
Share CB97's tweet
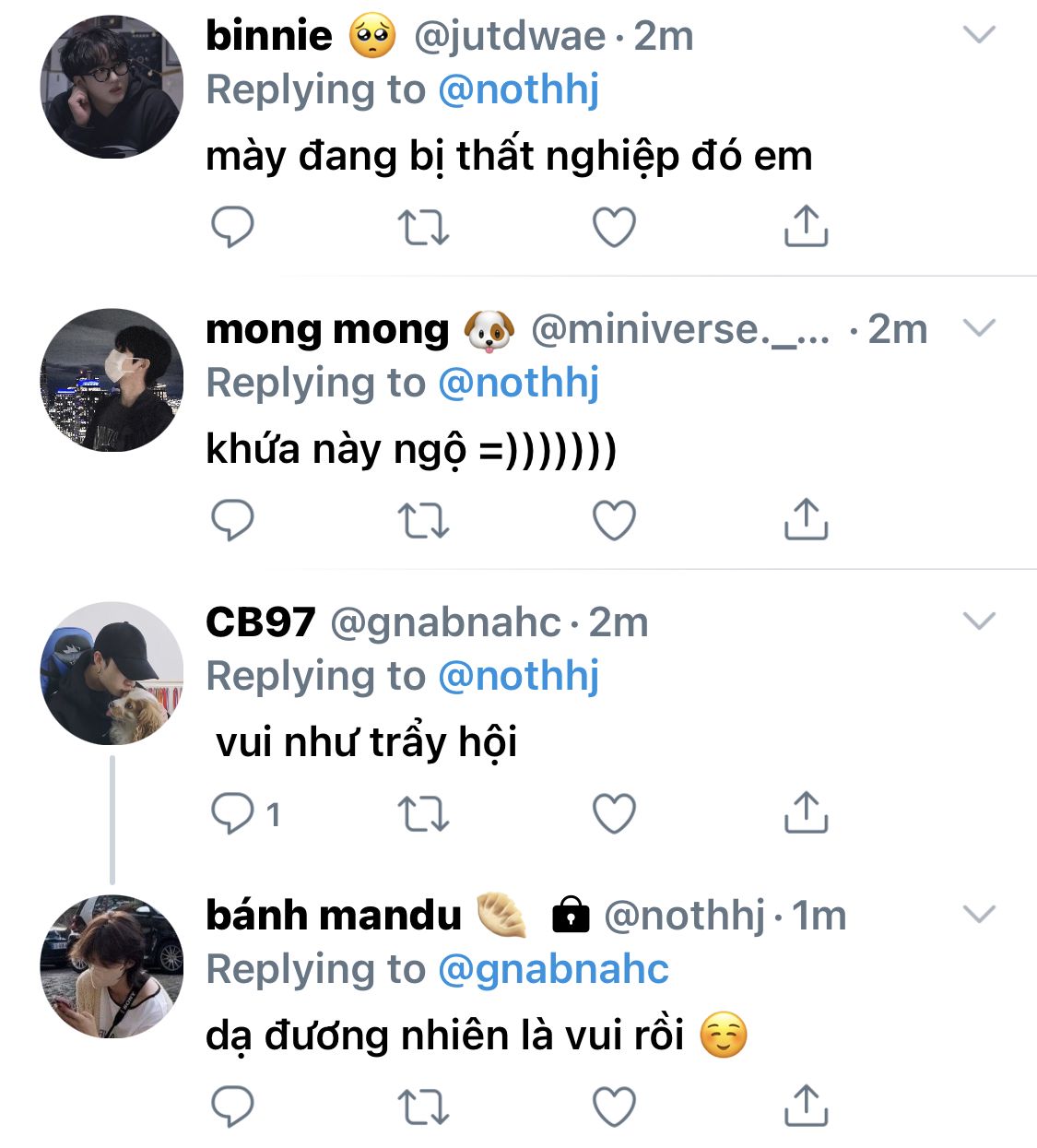(x=806, y=813)
